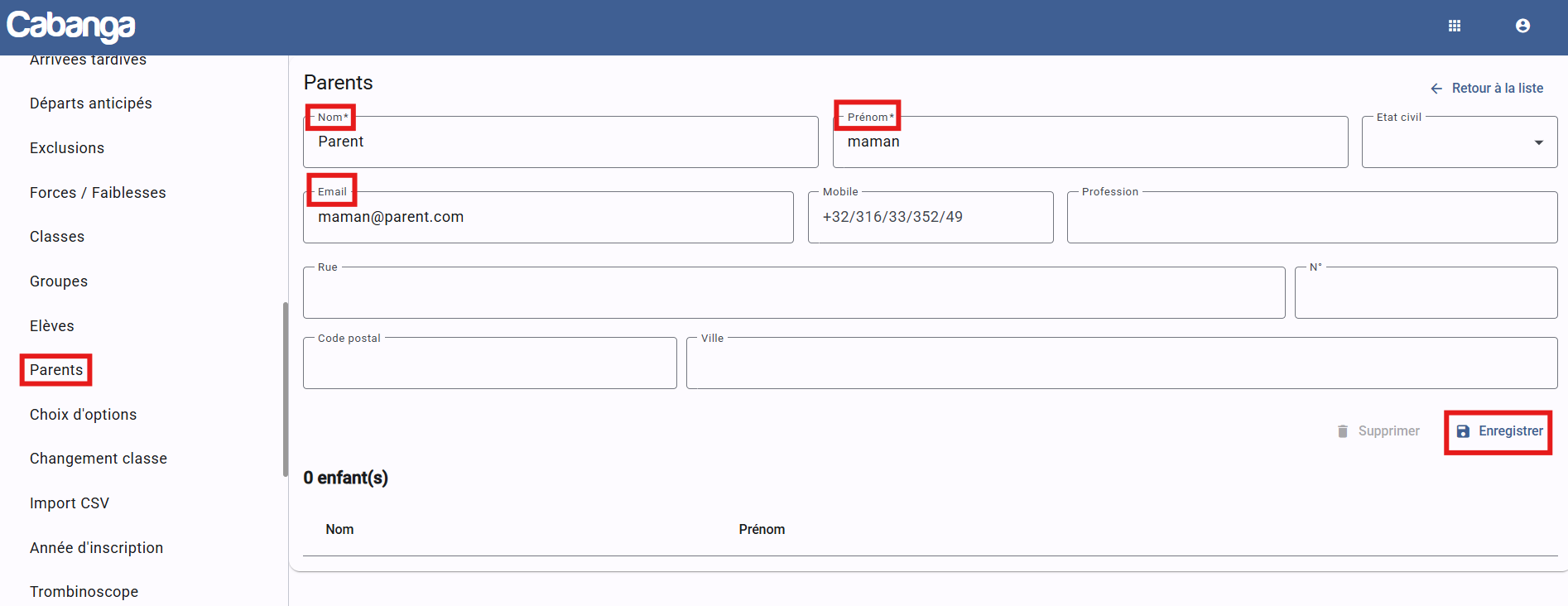Viewport: 1568px width, 606px height.
Task: Open the user account icon
Action: 1522,26
